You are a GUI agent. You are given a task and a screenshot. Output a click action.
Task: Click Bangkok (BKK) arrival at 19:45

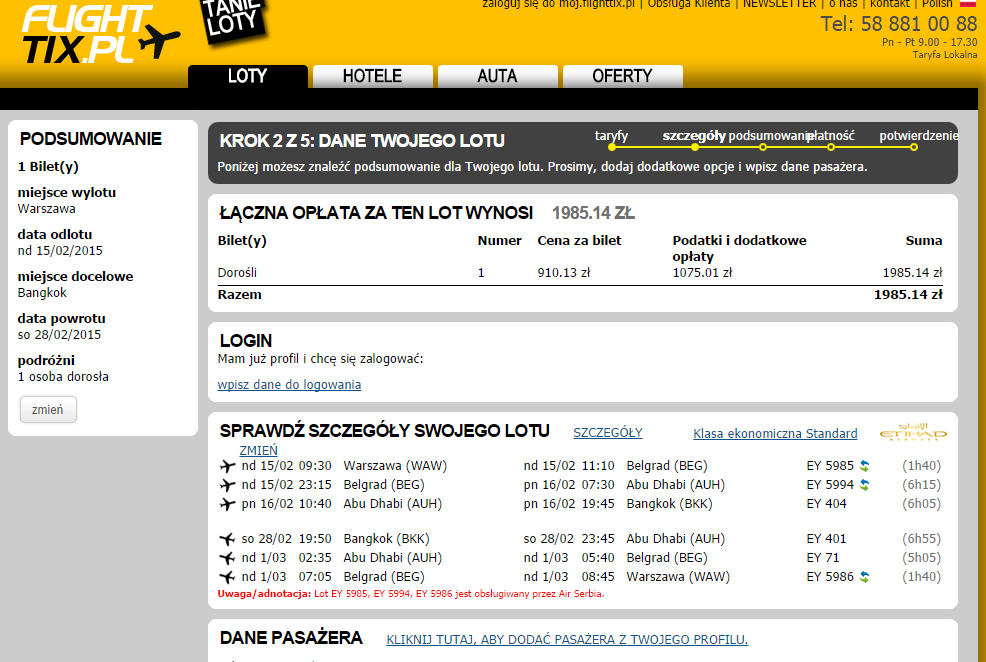(x=669, y=504)
